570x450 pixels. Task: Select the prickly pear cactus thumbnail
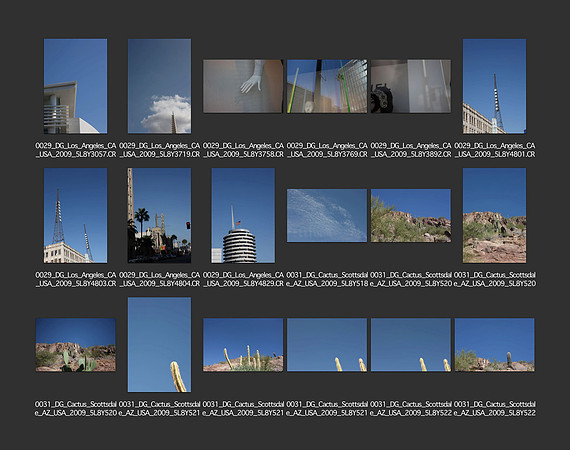click(x=76, y=345)
